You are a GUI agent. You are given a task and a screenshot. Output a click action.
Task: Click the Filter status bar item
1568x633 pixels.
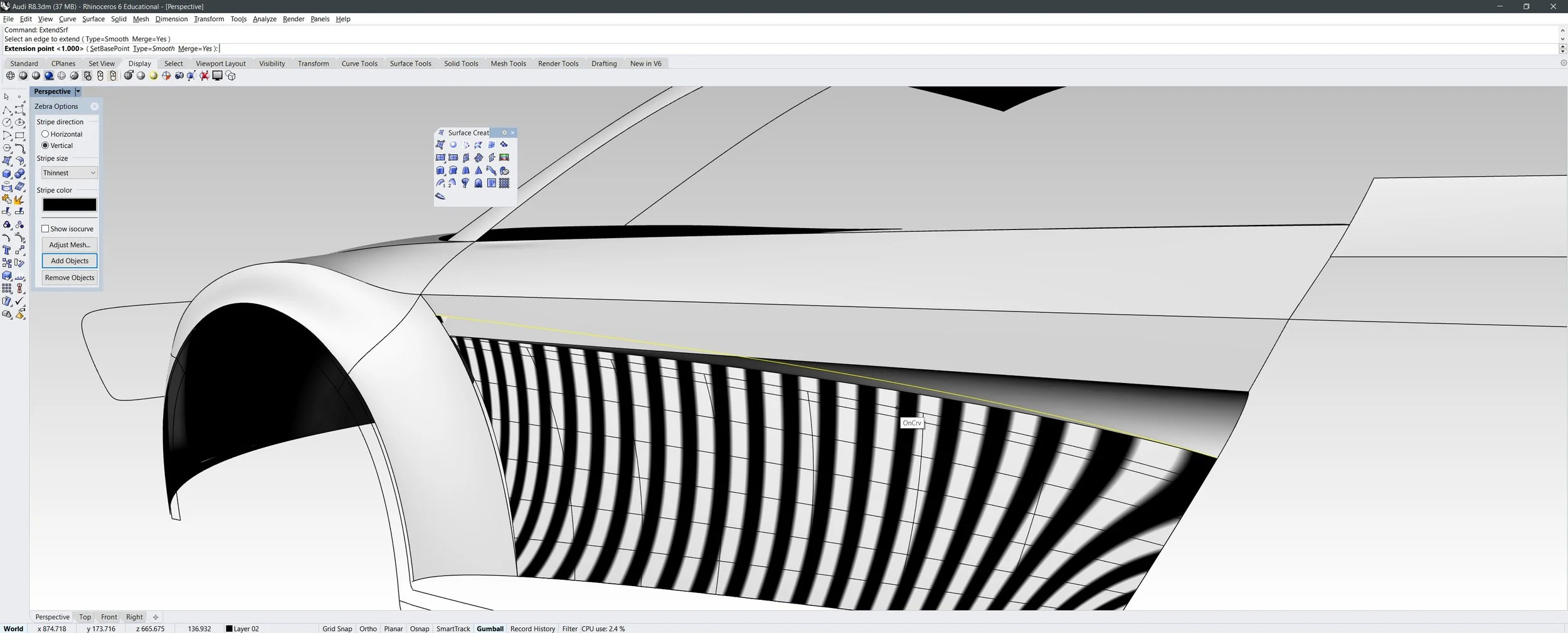point(569,629)
